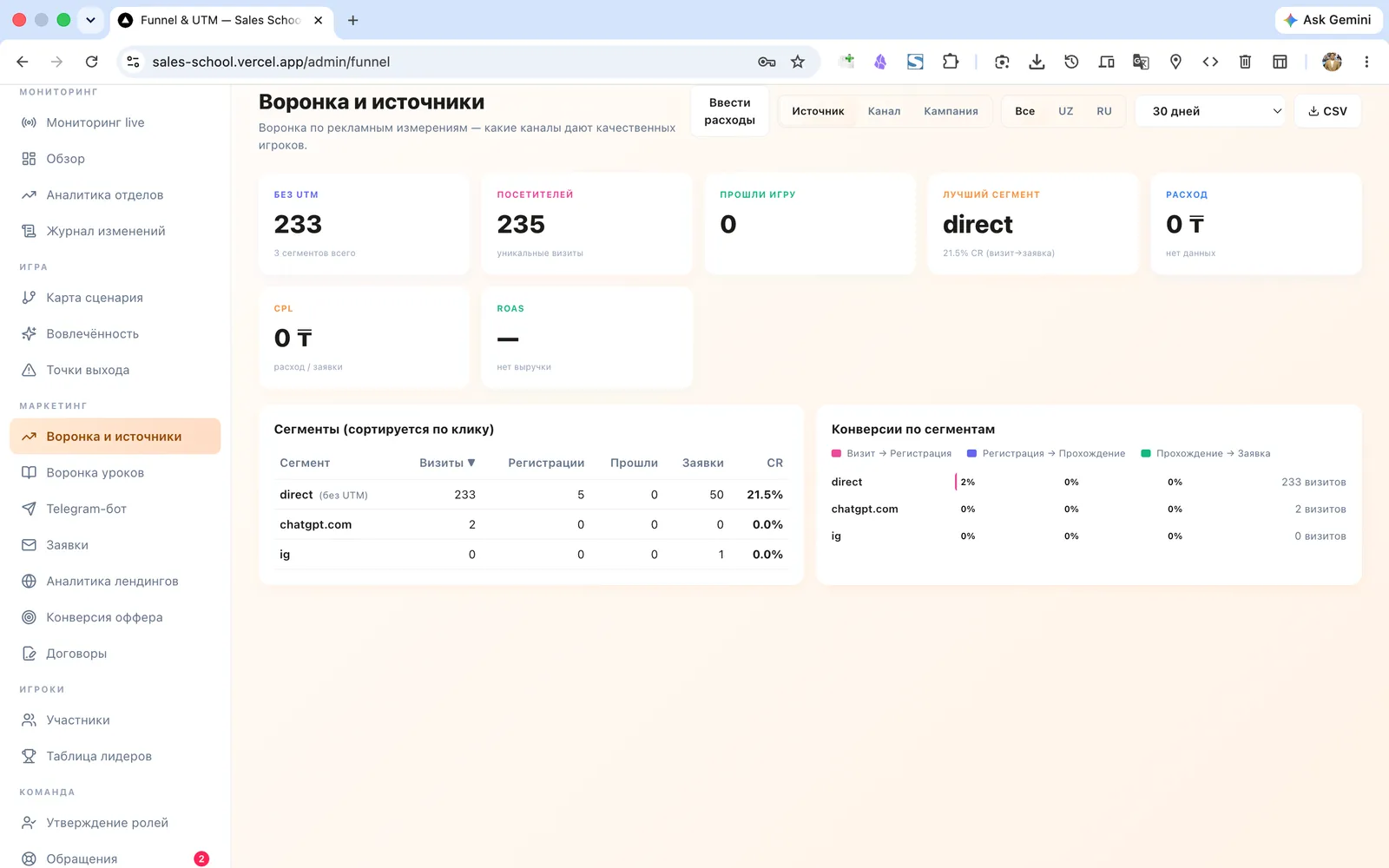The image size is (1389, 868).
Task: Open new browser tab
Action: click(x=352, y=20)
